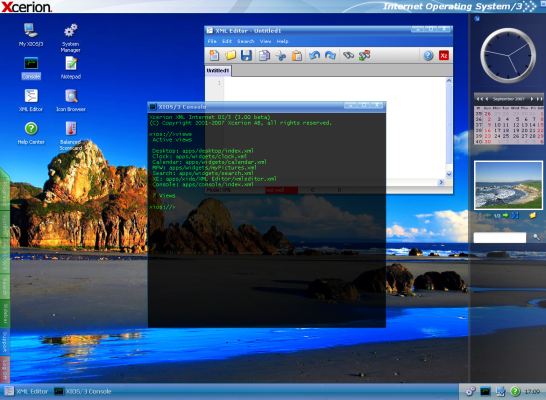Click the xios:// console prompt line

(x=162, y=207)
